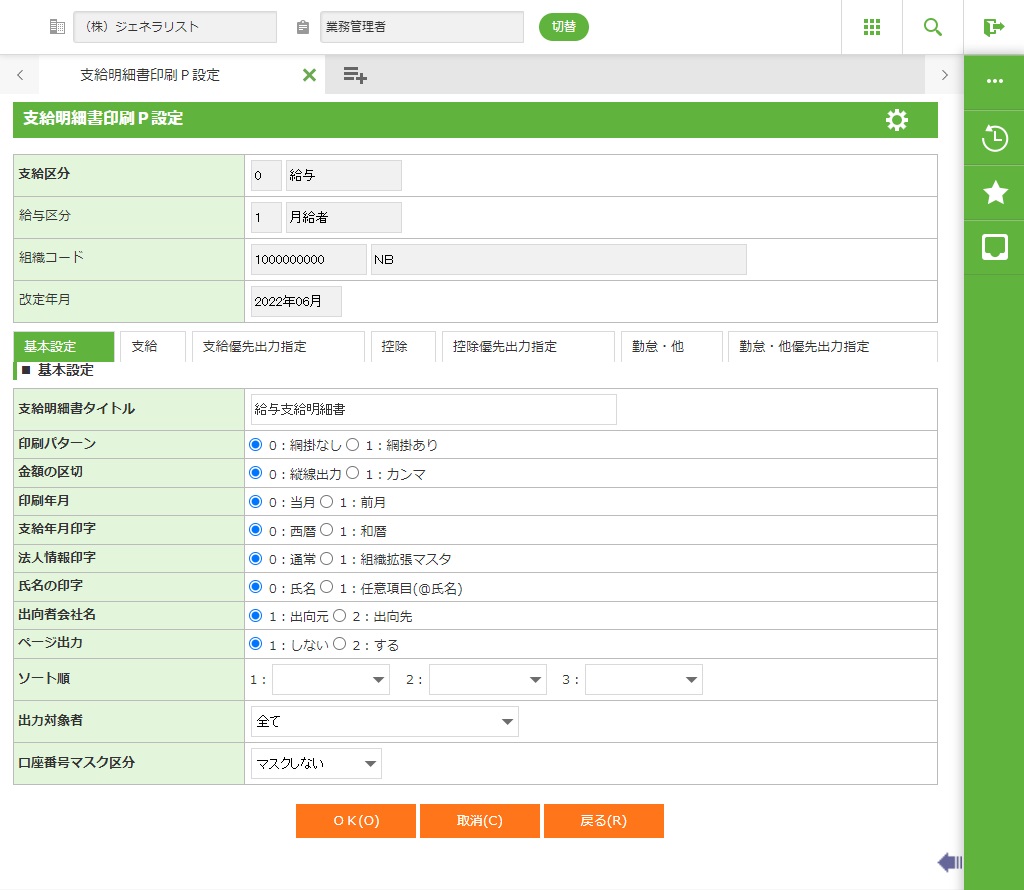
Task: Click the 切替 switch button
Action: (563, 27)
